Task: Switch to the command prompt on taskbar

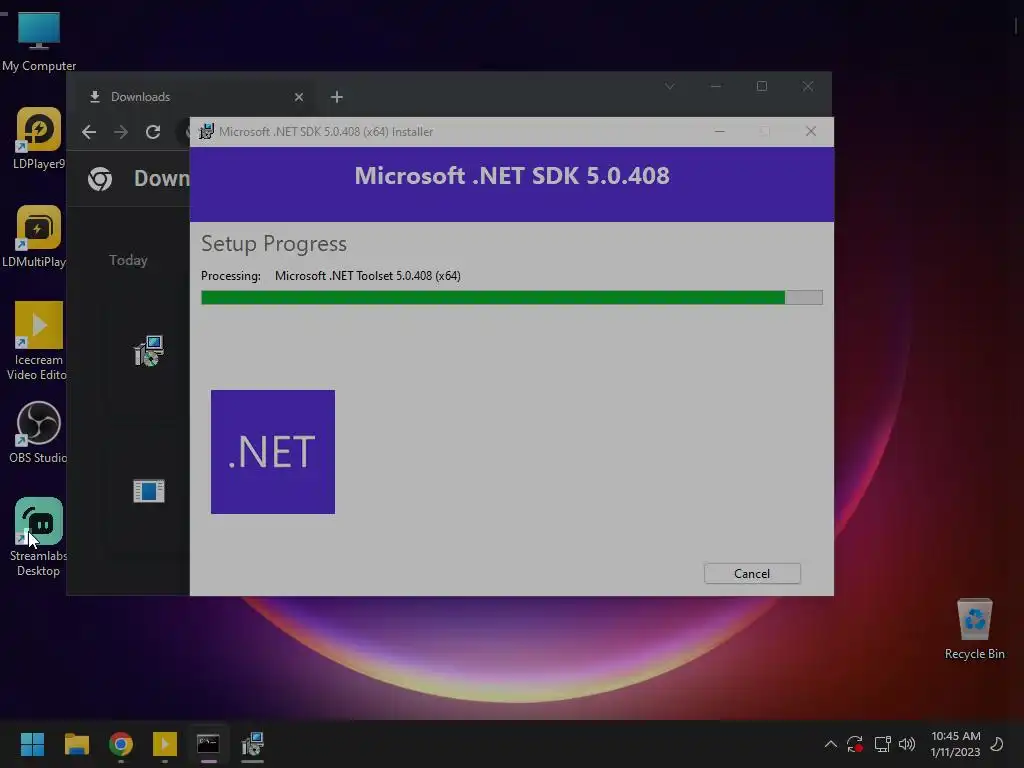Action: click(x=208, y=744)
